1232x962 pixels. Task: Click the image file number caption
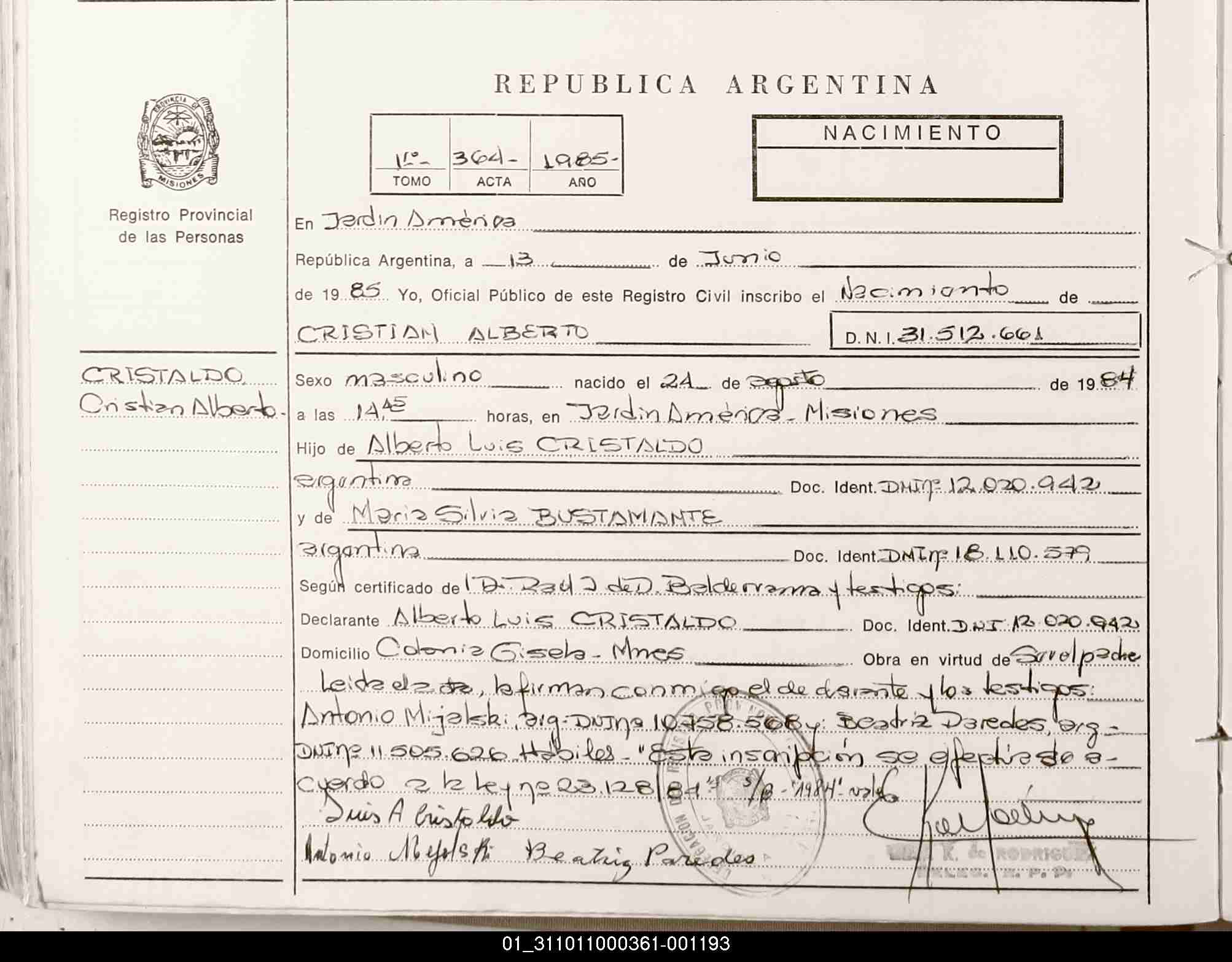tap(615, 944)
